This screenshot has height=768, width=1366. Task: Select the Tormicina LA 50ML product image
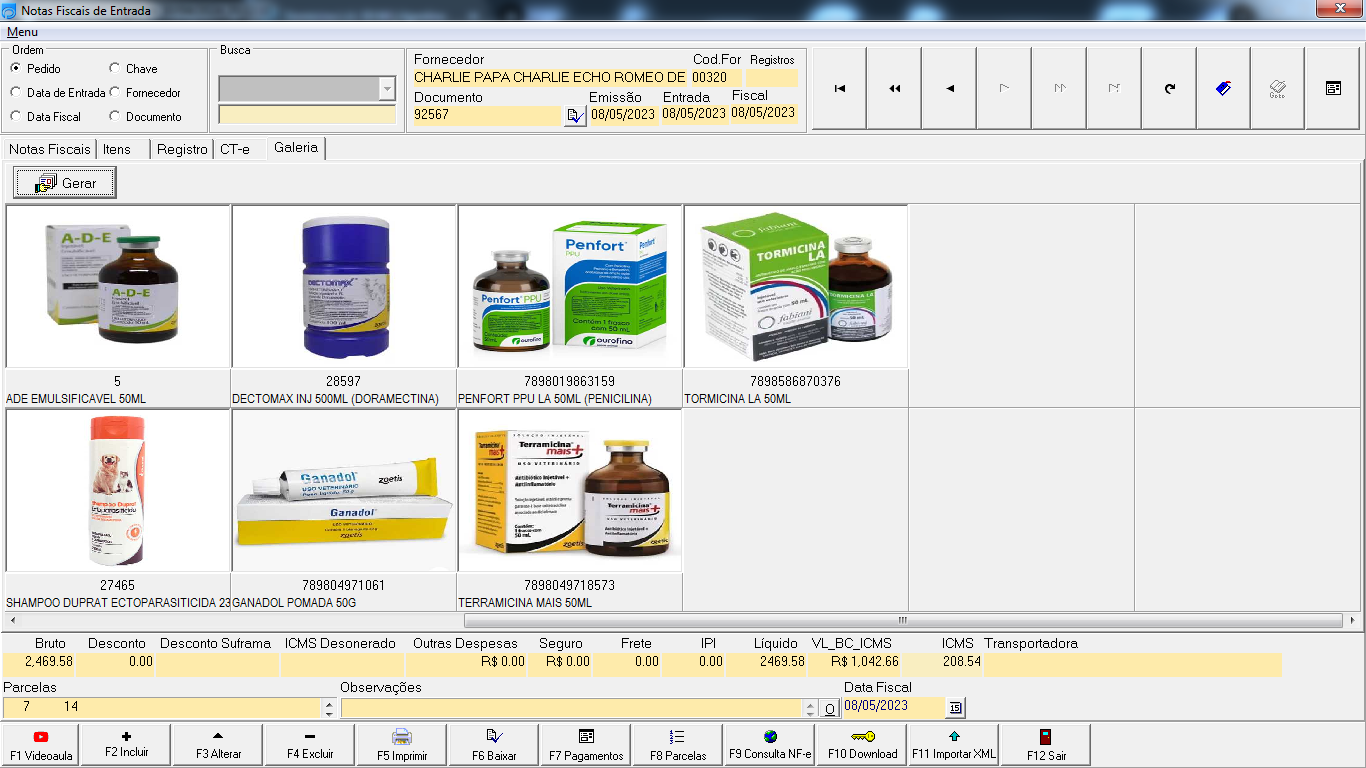click(x=796, y=287)
